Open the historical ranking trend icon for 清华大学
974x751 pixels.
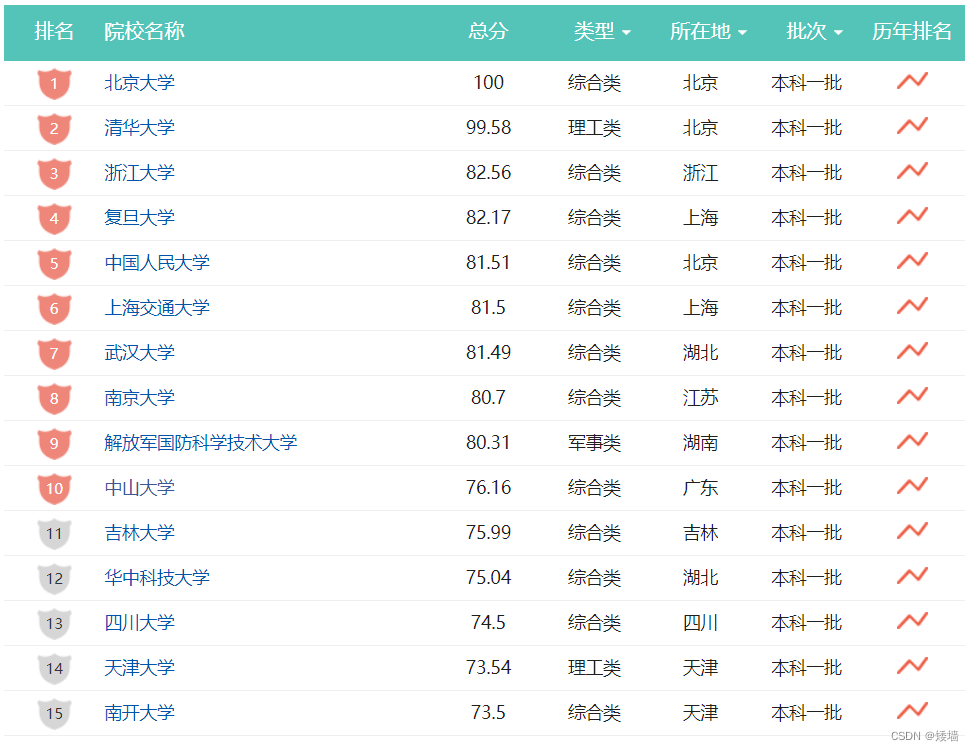[912, 126]
